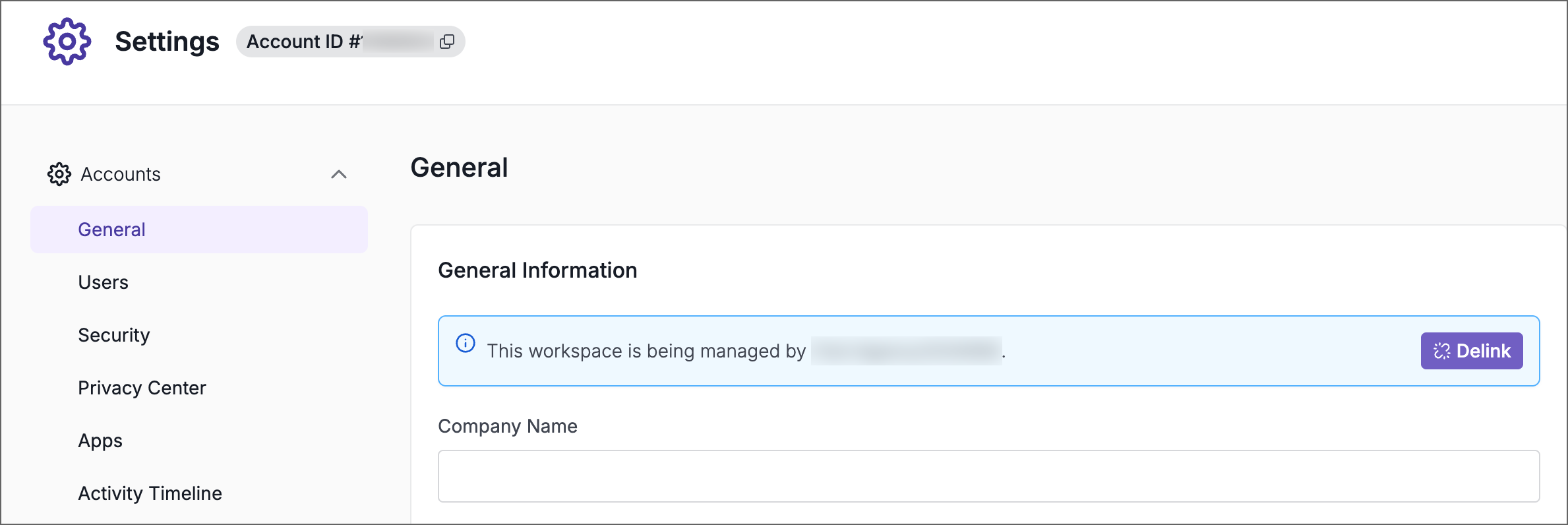Click the broken-link icon on the Delink button
The image size is (1568, 525).
click(1441, 351)
